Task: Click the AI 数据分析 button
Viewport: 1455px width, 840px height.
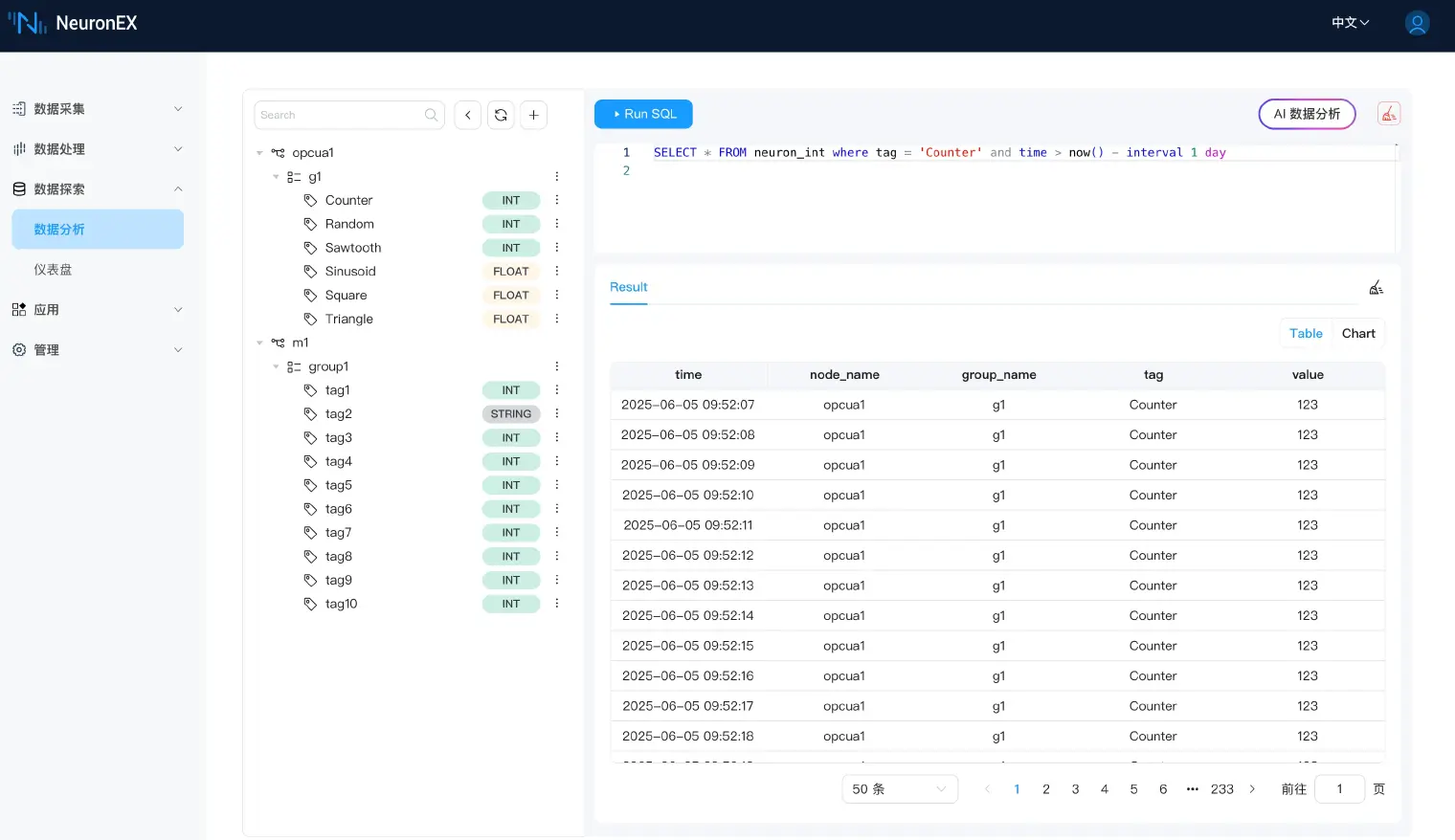Action: (1307, 114)
